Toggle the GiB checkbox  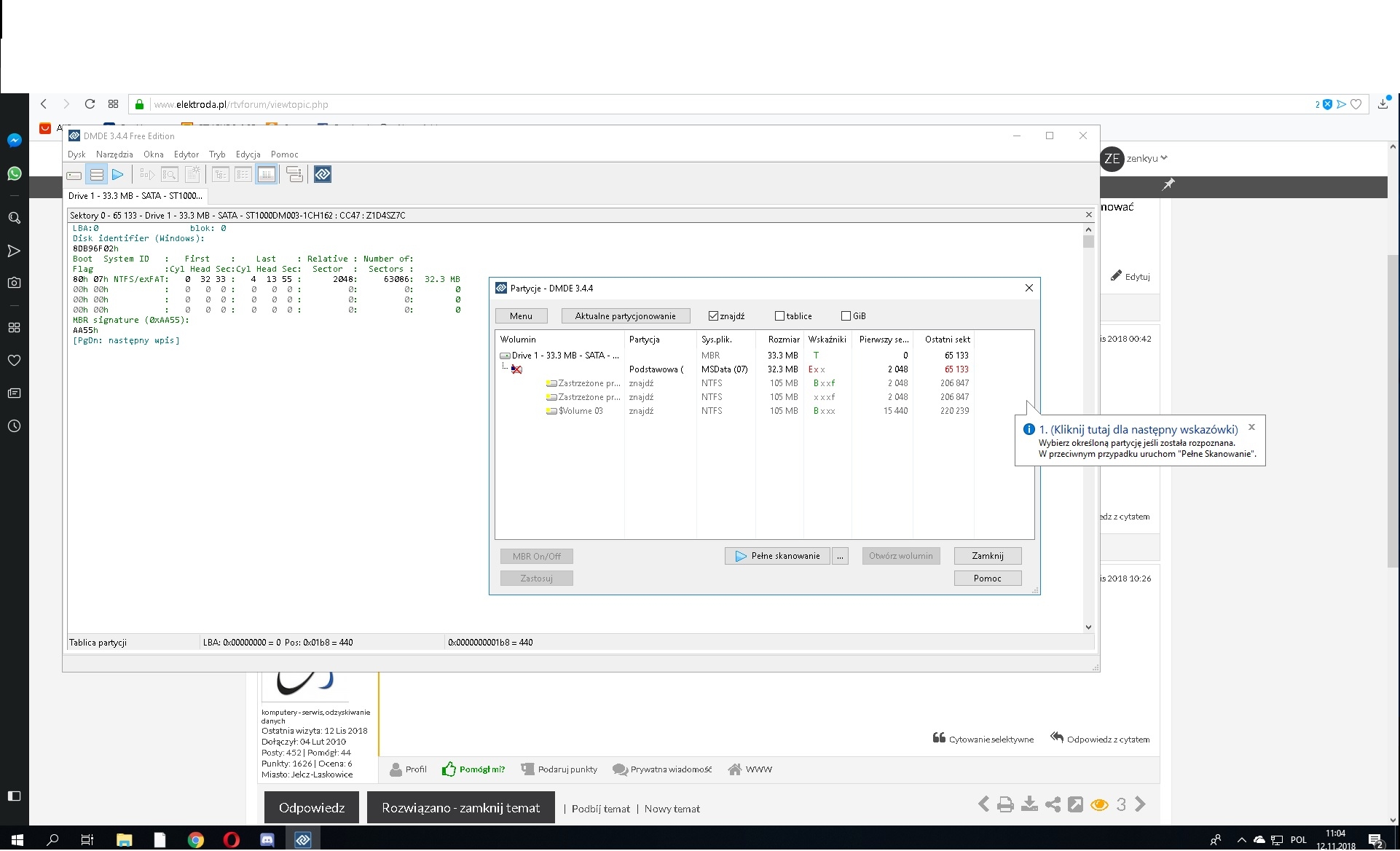[846, 316]
